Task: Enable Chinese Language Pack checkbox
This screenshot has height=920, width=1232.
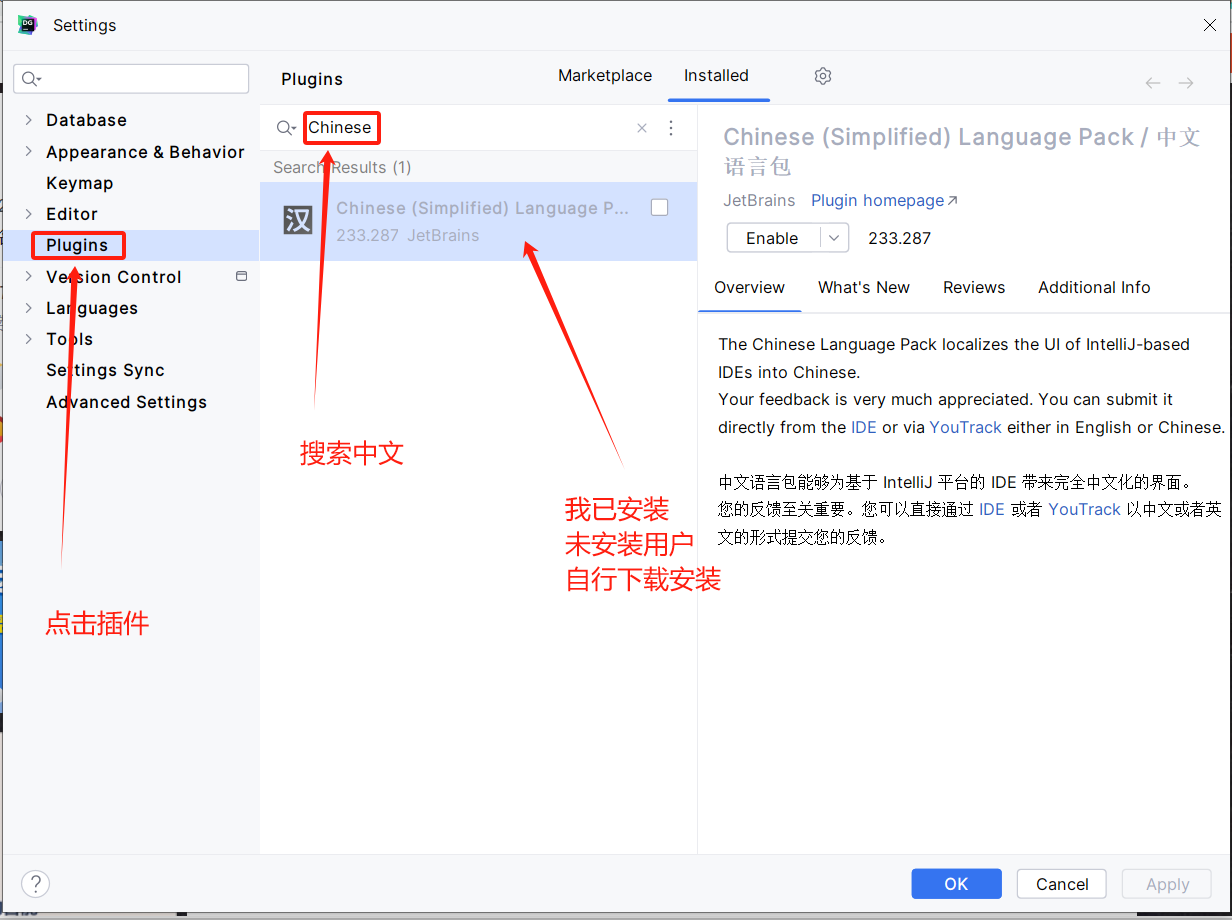Action: (659, 207)
